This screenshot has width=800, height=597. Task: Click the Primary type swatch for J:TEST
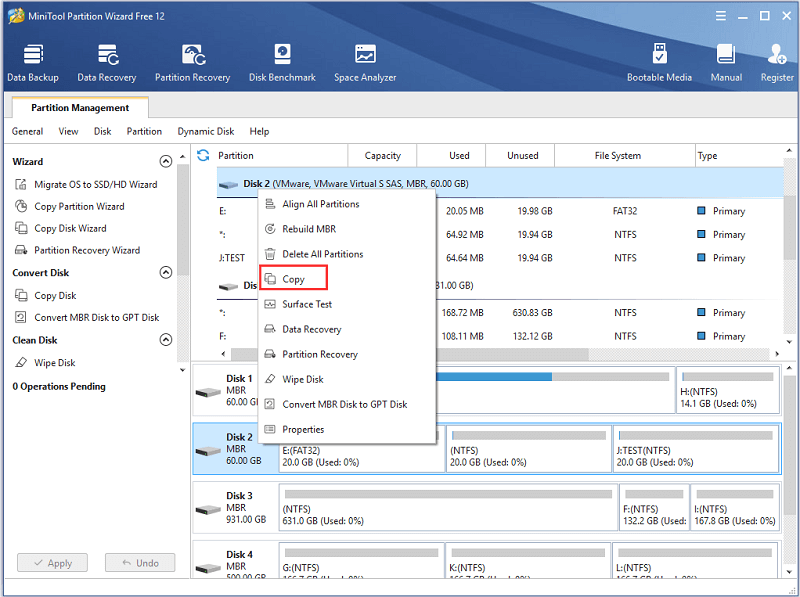click(701, 258)
